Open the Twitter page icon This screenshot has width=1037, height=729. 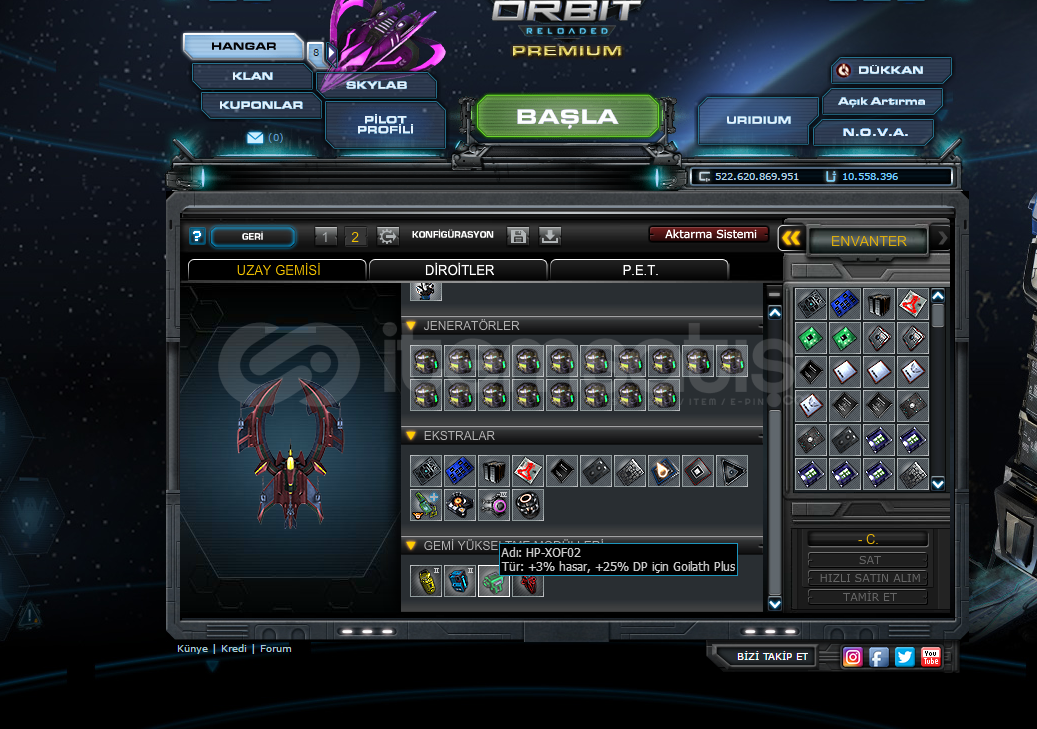point(905,657)
